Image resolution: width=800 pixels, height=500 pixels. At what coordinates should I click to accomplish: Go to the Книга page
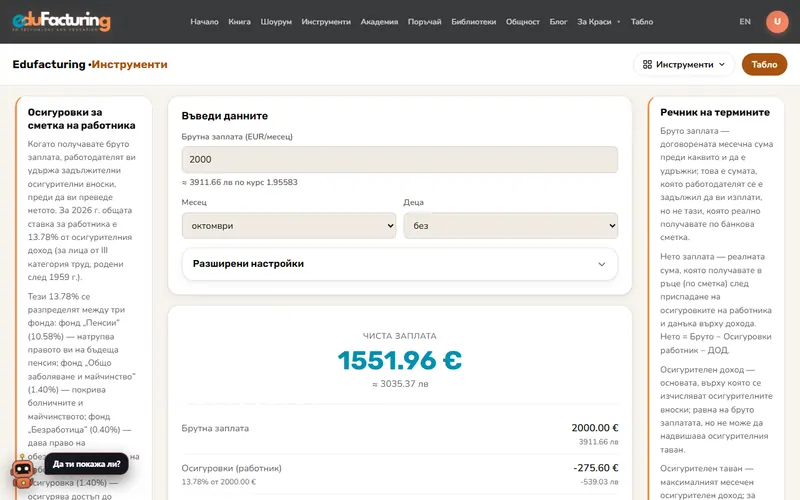coord(239,21)
